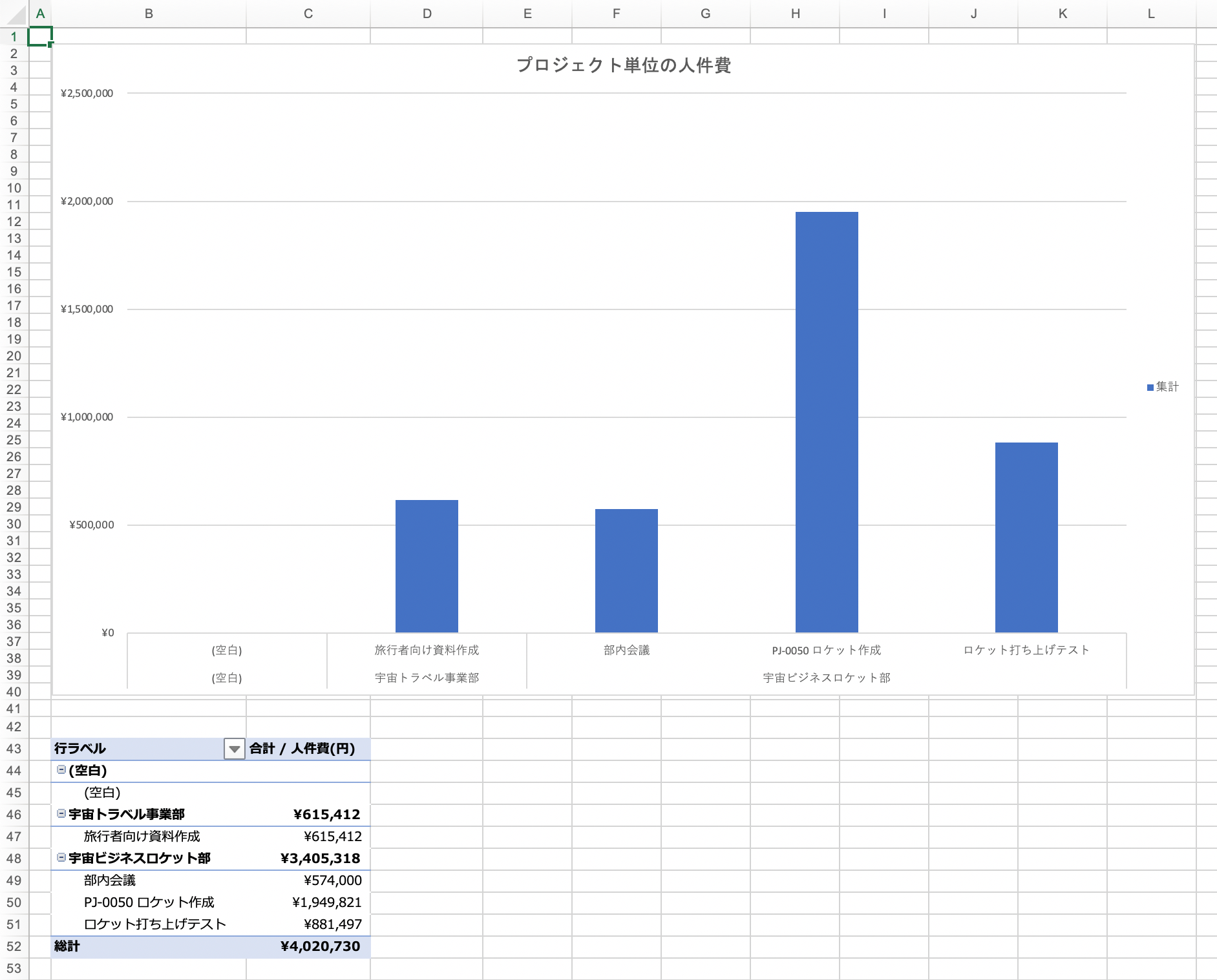Click the Select All corner triangle
The height and width of the screenshot is (980, 1217).
[x=14, y=14]
